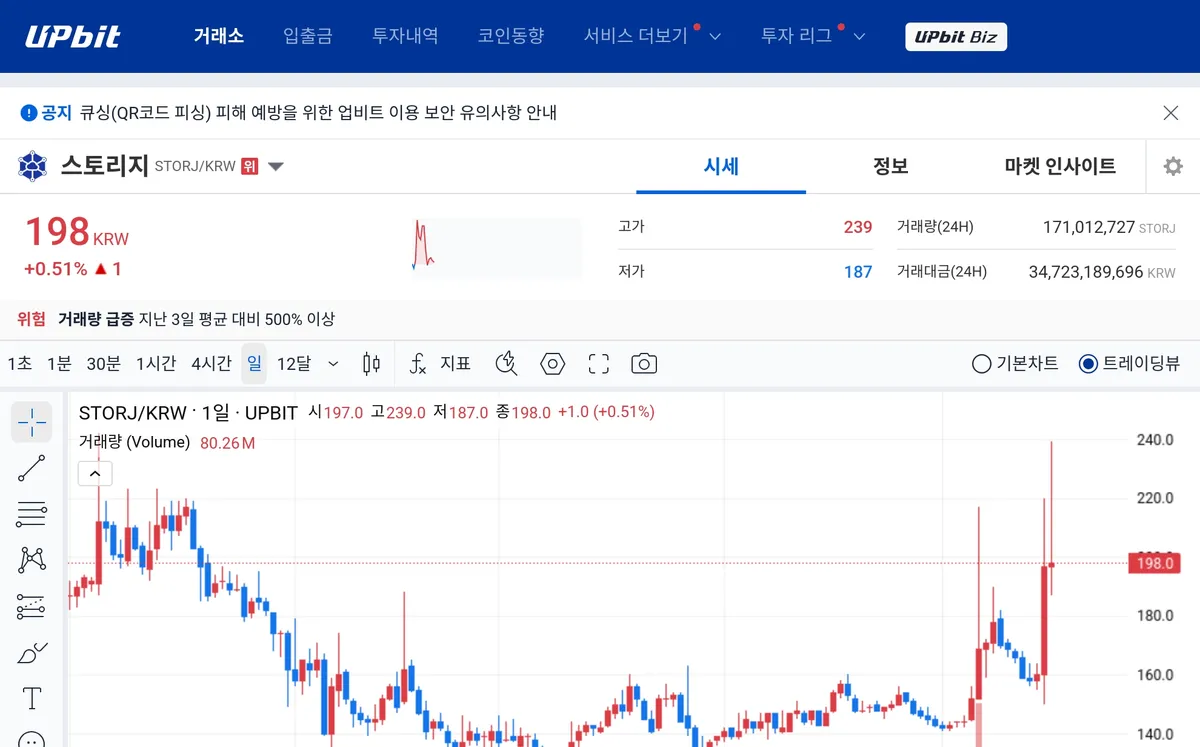Open the 큐싱 security notice link
1200x747 pixels.
(x=318, y=113)
